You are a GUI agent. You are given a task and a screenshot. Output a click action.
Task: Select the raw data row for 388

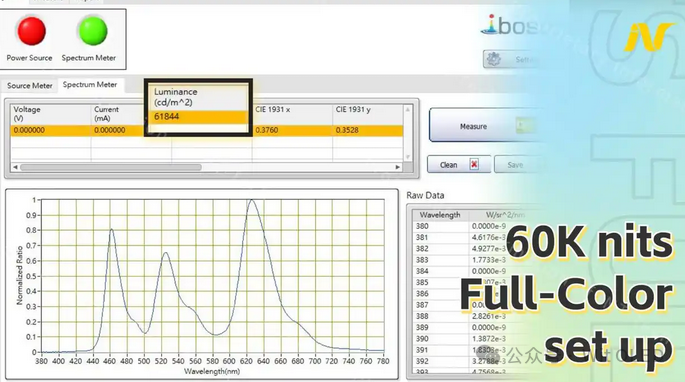pos(467,316)
